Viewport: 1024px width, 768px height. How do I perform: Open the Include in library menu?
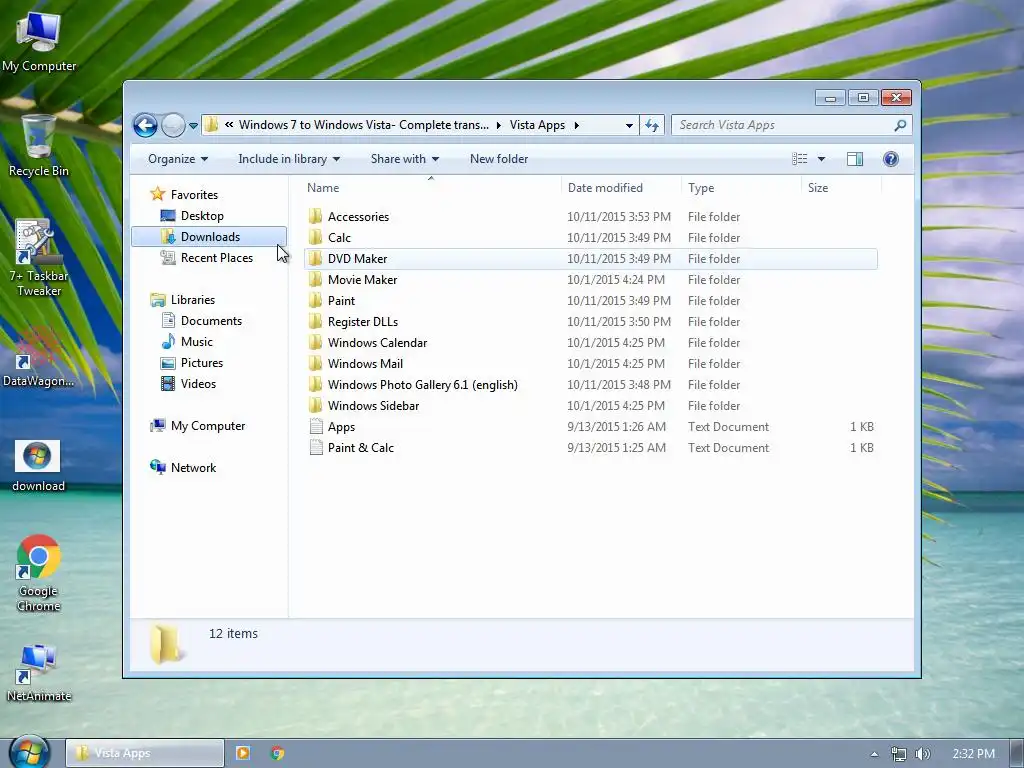[289, 159]
